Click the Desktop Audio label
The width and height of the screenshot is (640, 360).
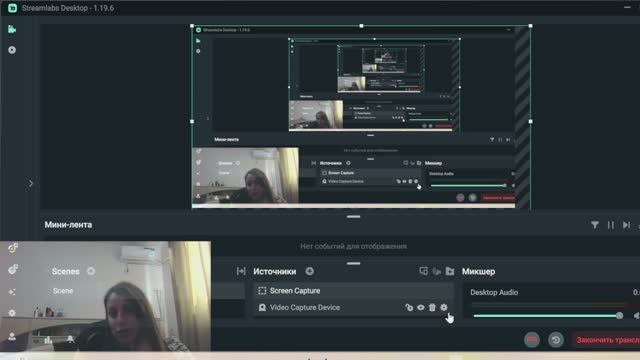494,292
